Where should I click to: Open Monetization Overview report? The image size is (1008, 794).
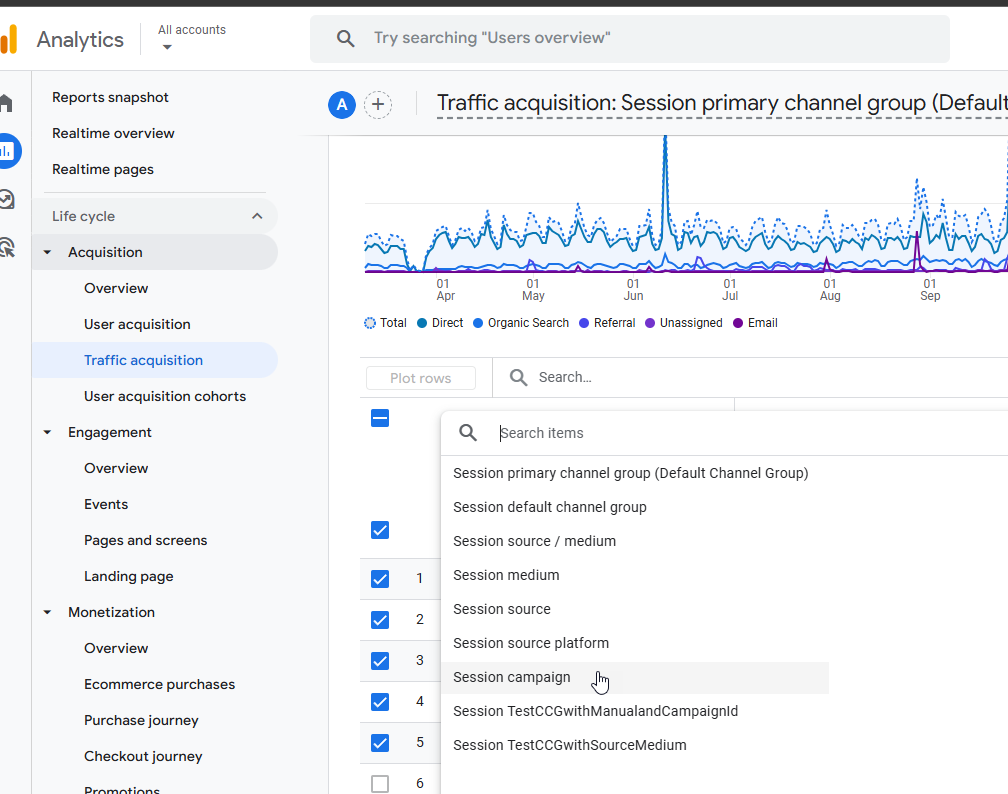[116, 648]
